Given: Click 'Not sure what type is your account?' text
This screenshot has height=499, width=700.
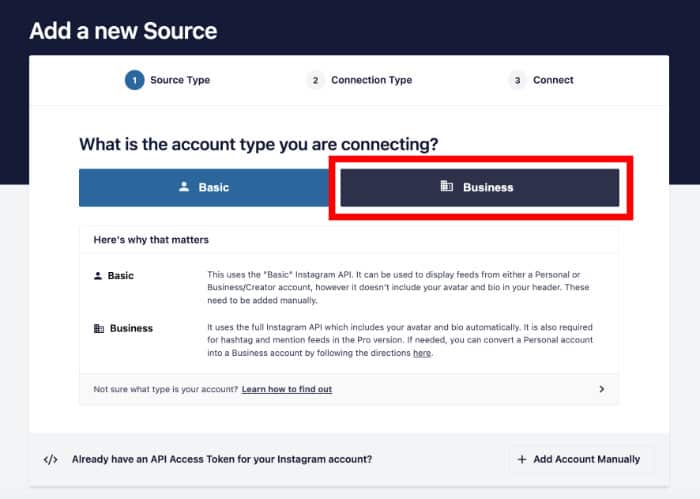Looking at the screenshot, I should tap(166, 389).
